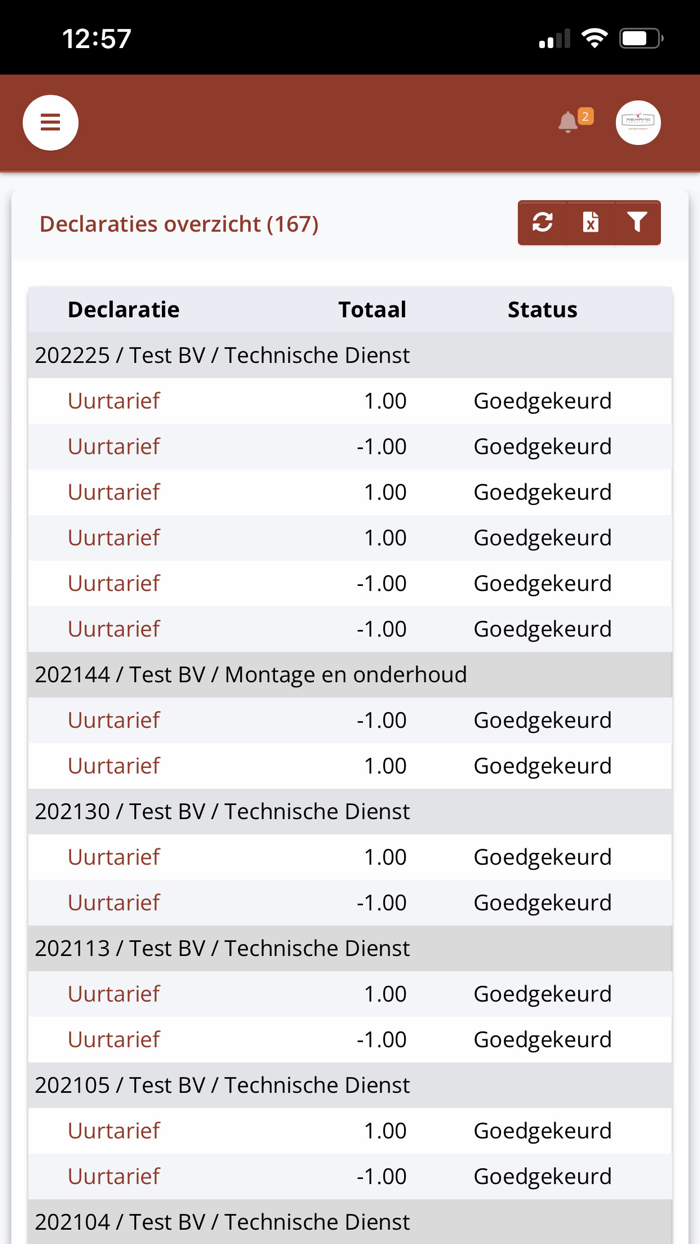Screen dimensions: 700x1244
Task: Collapse group 202225 Technische Dienst
Action: tap(222, 356)
